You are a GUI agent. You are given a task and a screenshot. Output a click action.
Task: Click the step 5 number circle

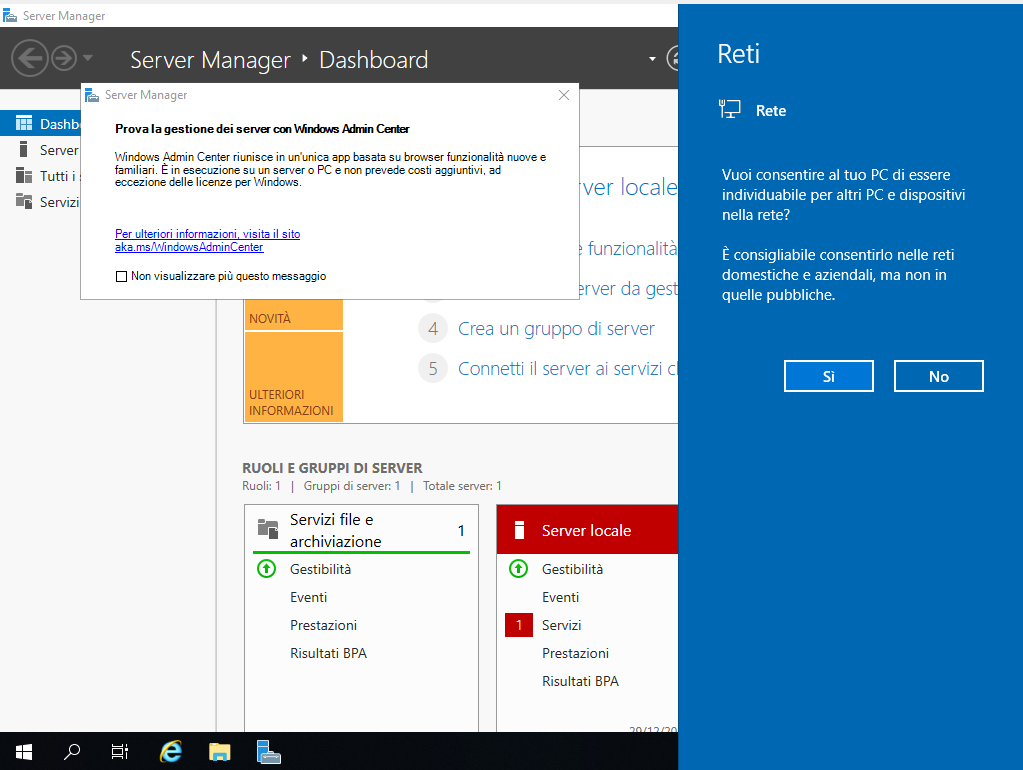433,369
